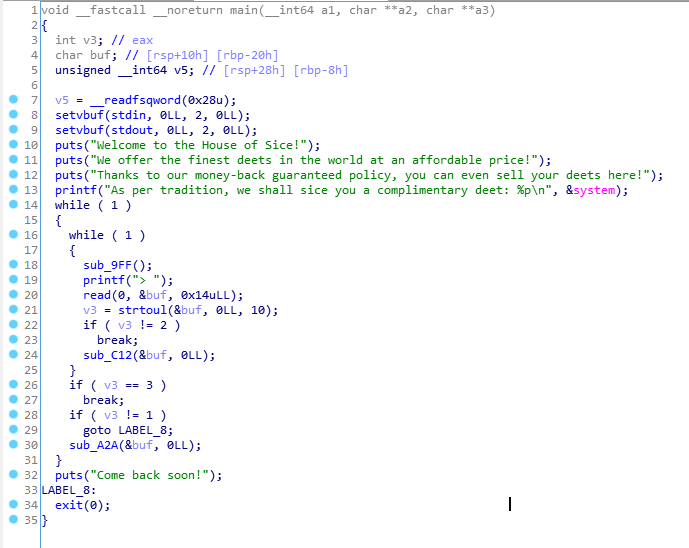Toggle breakpoint dot on line 35

pyautogui.click(x=14, y=519)
